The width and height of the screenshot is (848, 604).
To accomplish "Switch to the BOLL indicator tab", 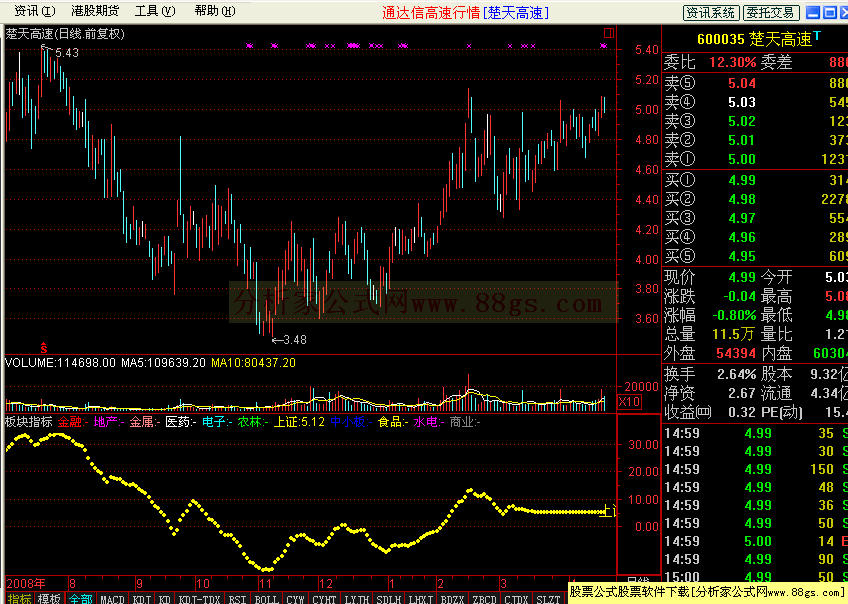I will (267, 599).
